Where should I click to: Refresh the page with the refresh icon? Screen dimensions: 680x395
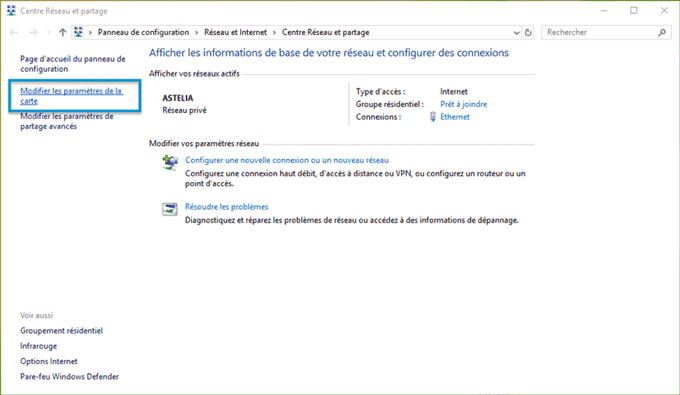(x=528, y=33)
